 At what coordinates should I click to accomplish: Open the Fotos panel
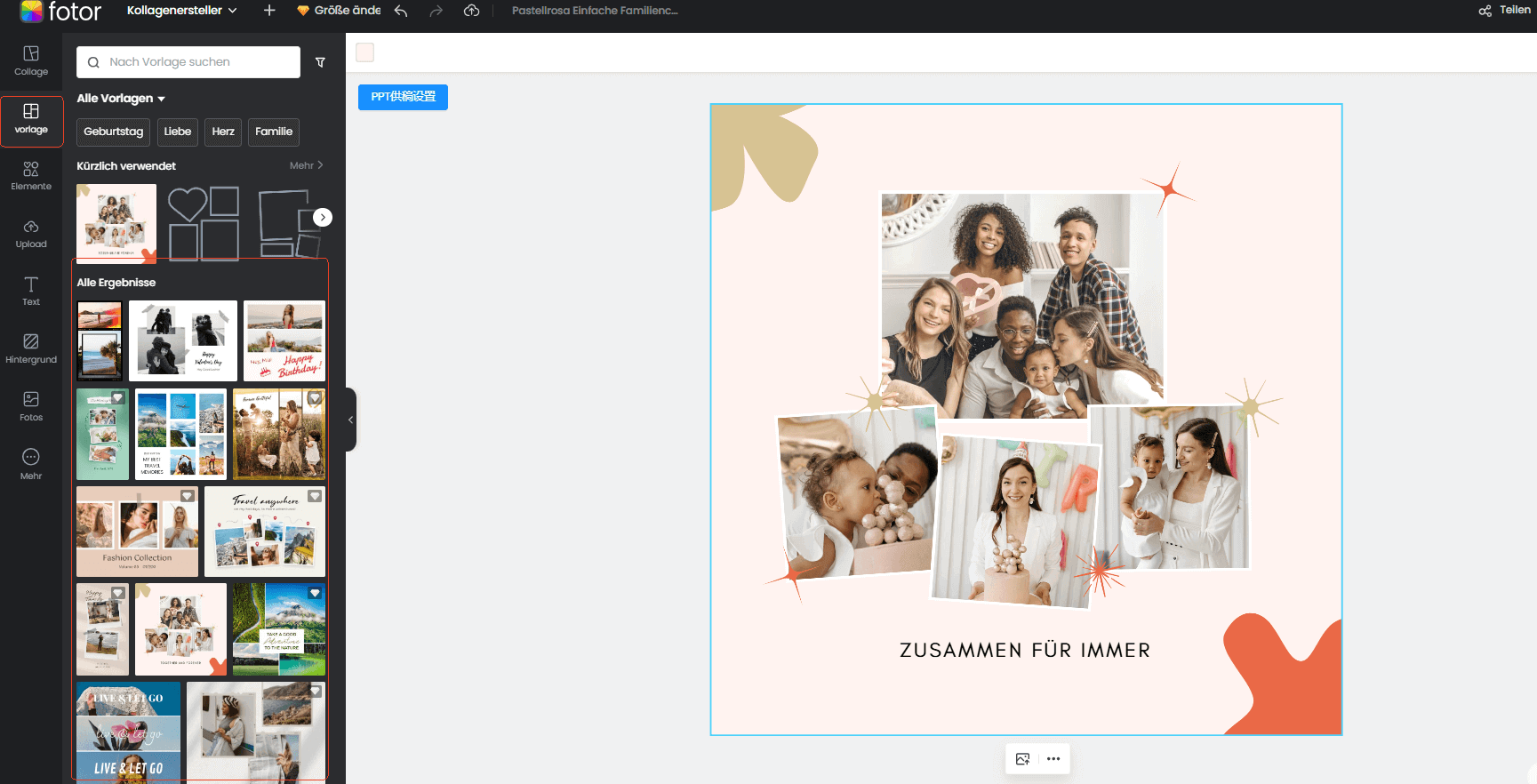click(31, 407)
